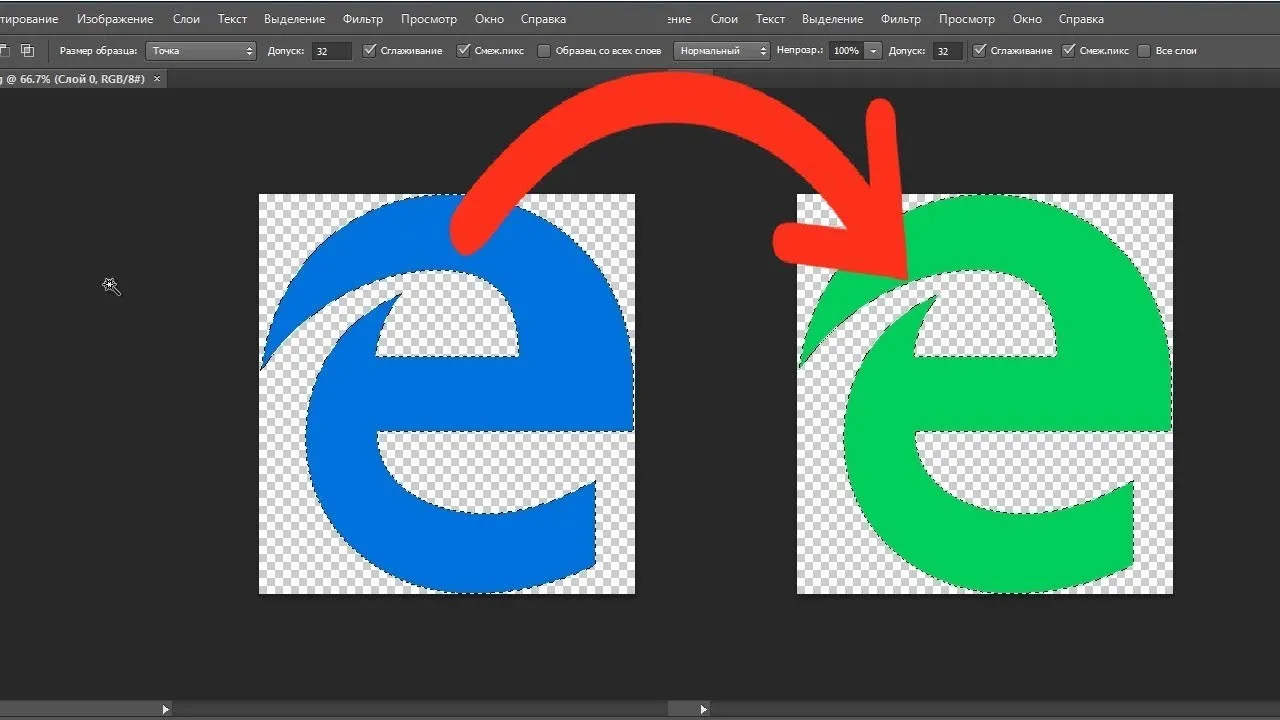Click scroll-right arrow under green-logo window
Viewport: 1280px width, 720px height.
(x=704, y=709)
